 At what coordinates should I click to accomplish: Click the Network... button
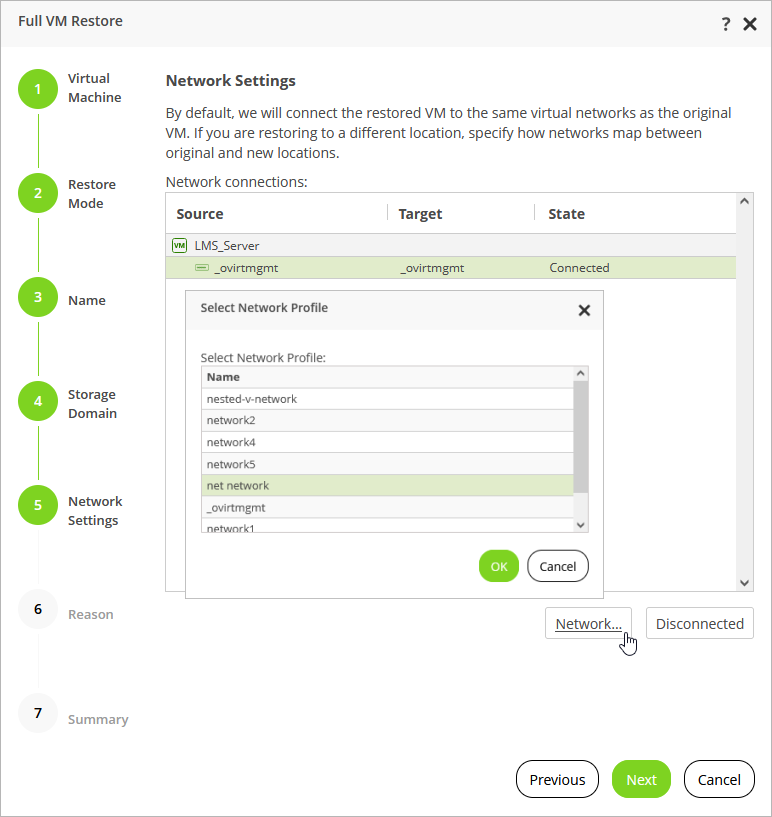[x=589, y=624]
